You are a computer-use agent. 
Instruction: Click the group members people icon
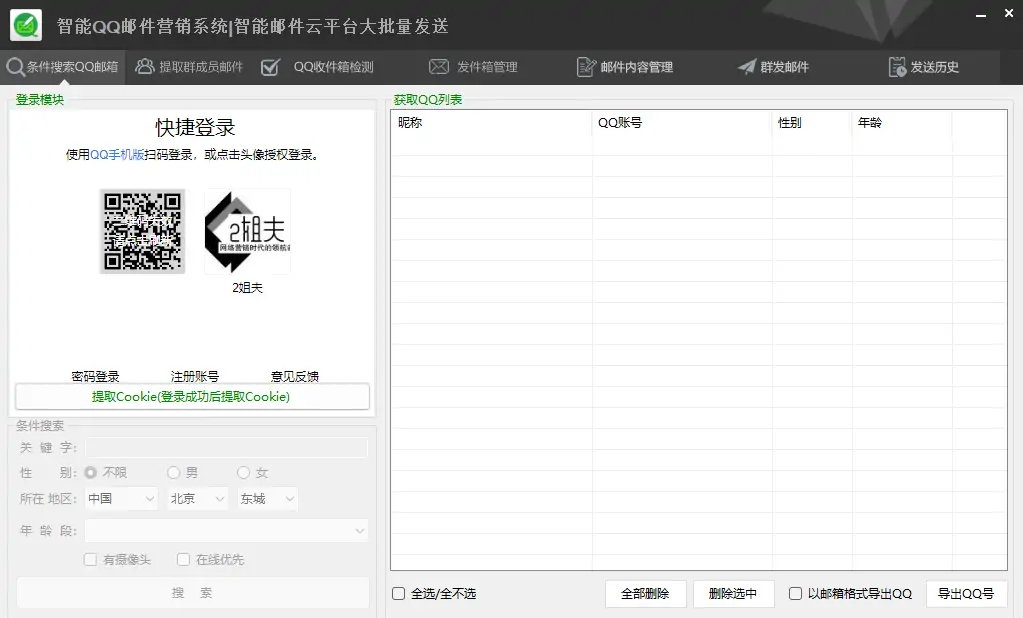pos(144,66)
